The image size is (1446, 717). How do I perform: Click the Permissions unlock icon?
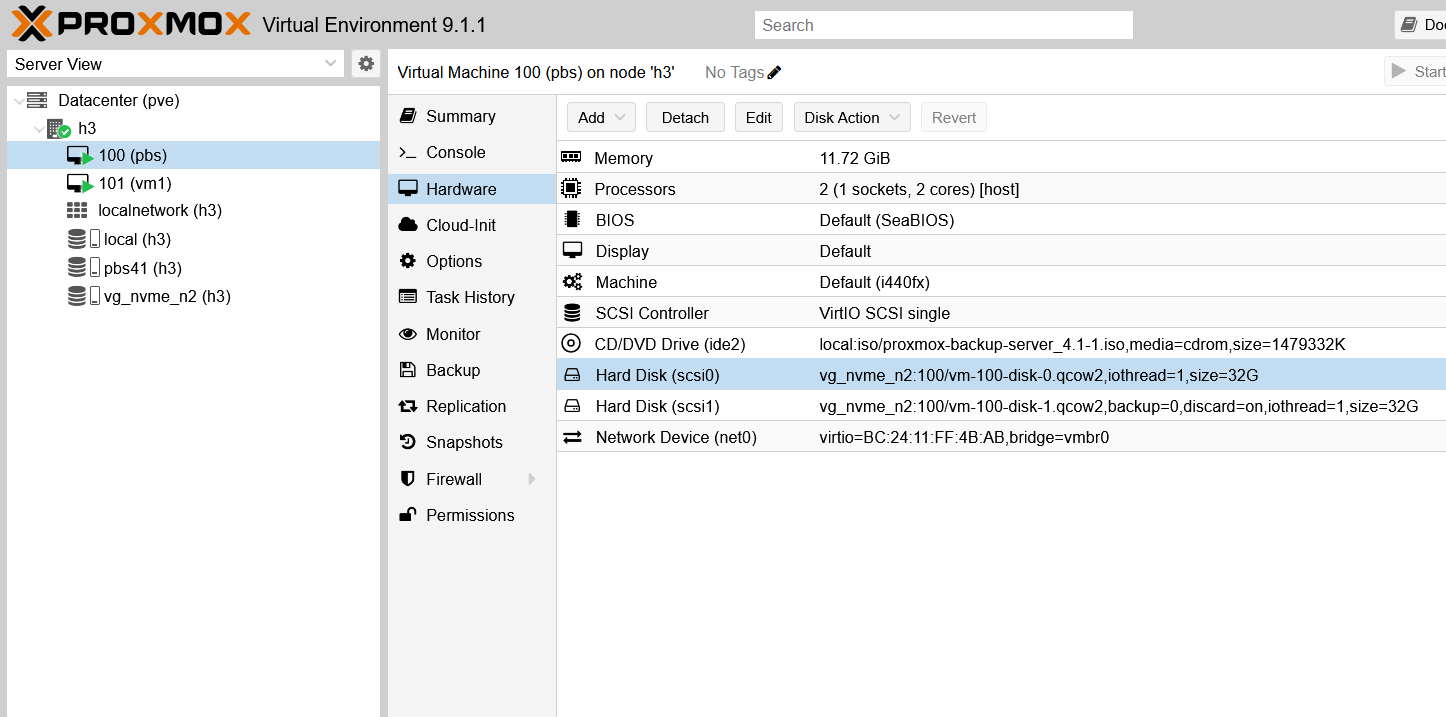point(407,515)
